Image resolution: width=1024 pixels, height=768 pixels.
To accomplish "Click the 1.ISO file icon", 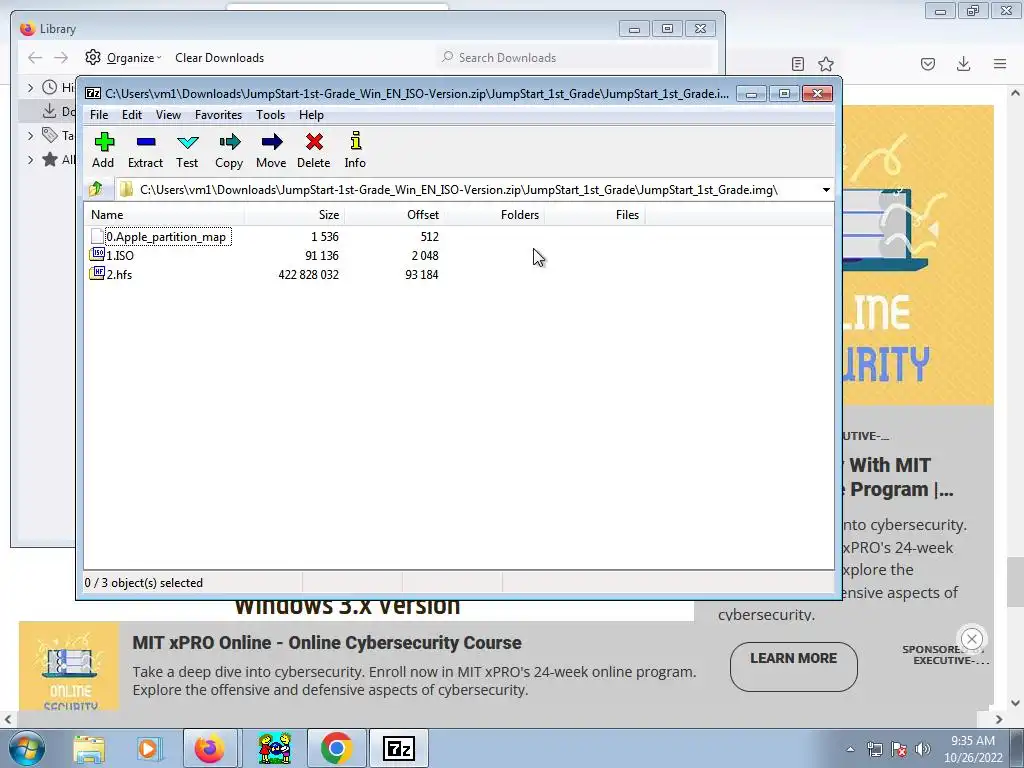I will (x=97, y=255).
